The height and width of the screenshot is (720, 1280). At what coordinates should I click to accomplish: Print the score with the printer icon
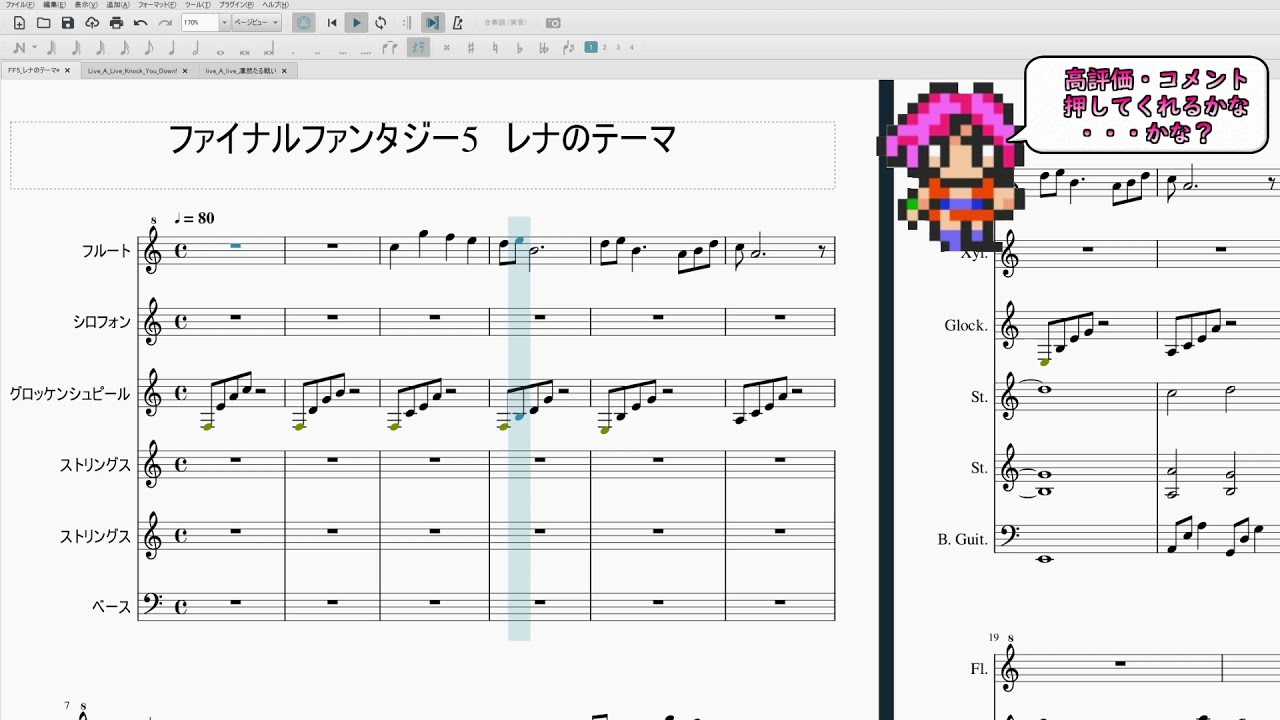pyautogui.click(x=116, y=22)
